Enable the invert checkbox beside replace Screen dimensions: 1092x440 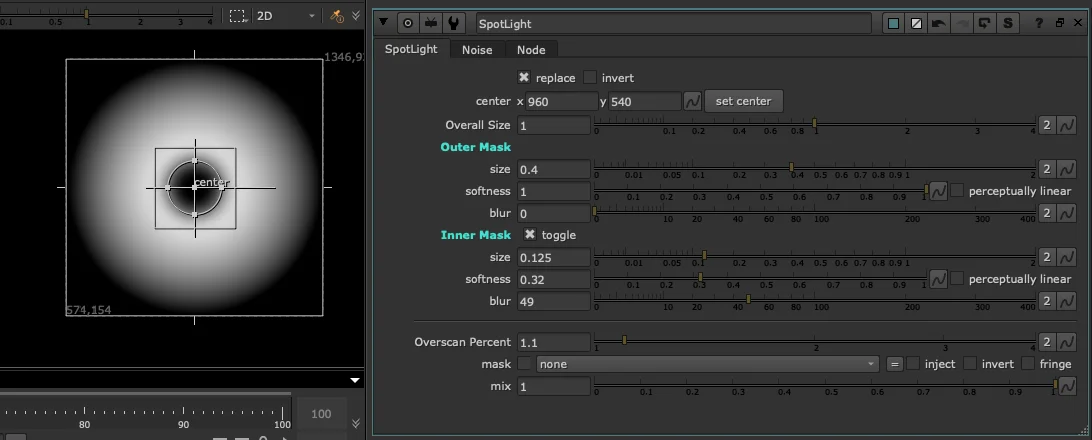[x=590, y=77]
